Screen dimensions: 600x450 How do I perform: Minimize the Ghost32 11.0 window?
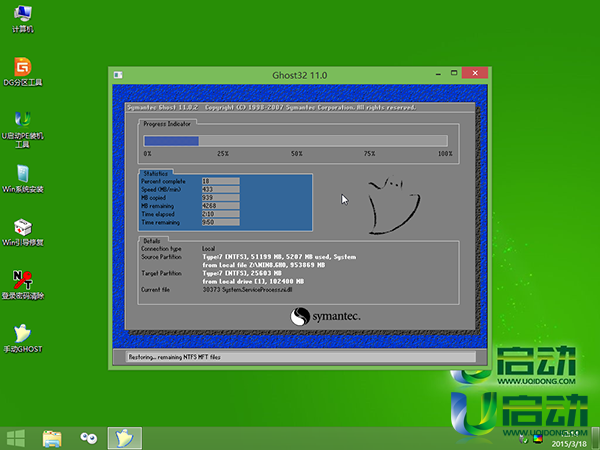(x=438, y=73)
